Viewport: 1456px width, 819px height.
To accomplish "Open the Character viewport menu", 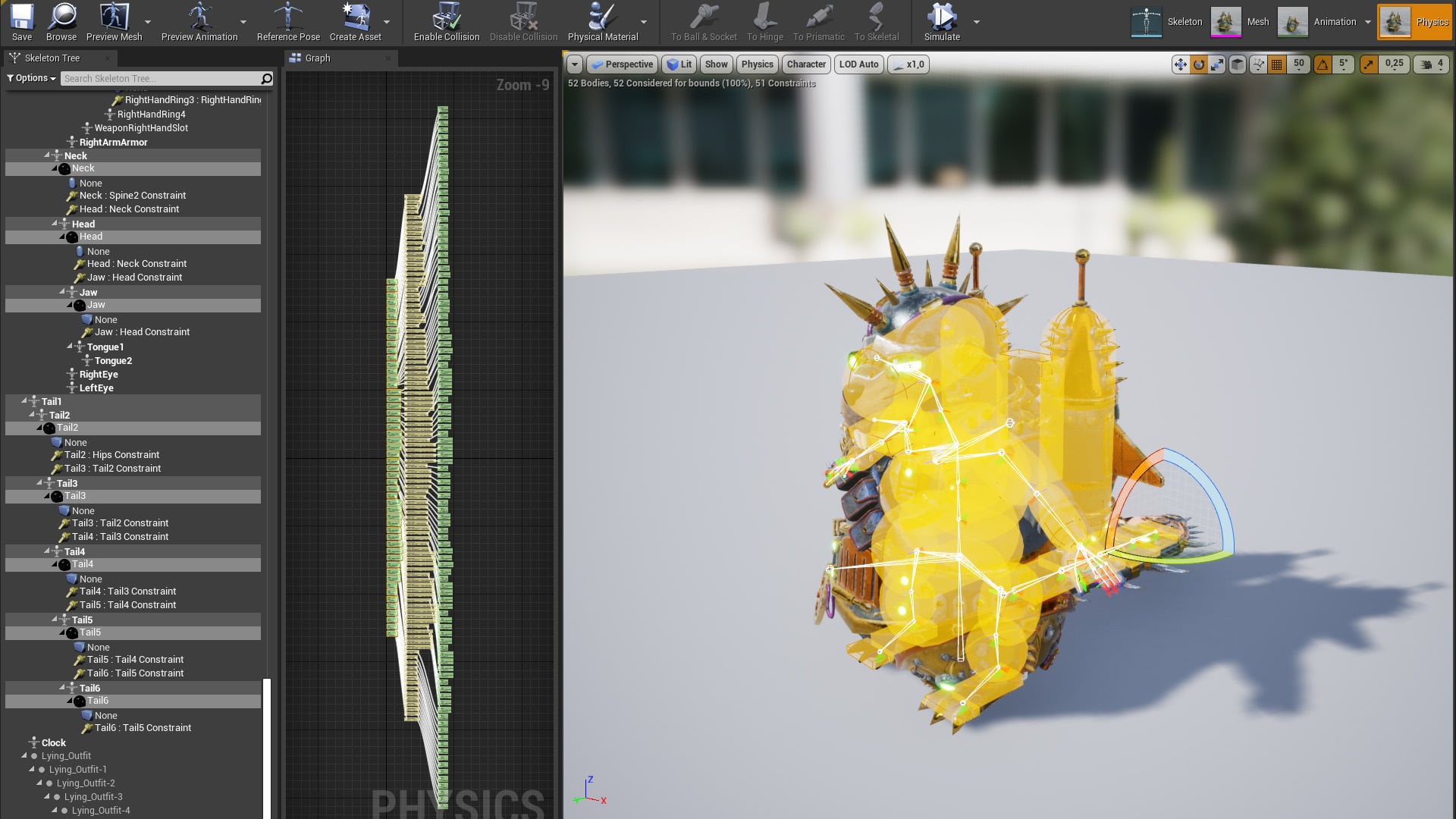I will (805, 64).
